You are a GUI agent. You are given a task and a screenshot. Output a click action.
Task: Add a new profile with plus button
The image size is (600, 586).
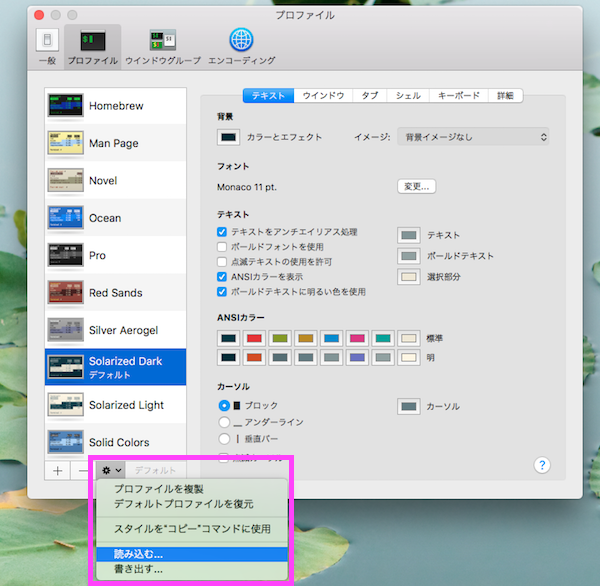(x=57, y=470)
